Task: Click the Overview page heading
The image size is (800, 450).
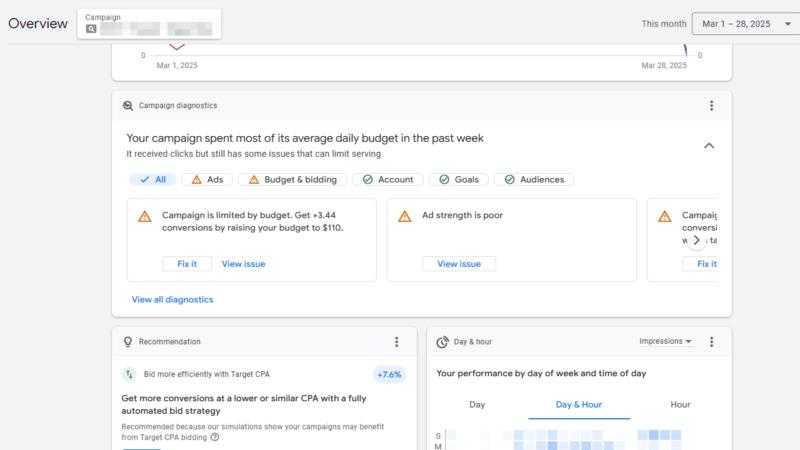Action: (x=38, y=23)
